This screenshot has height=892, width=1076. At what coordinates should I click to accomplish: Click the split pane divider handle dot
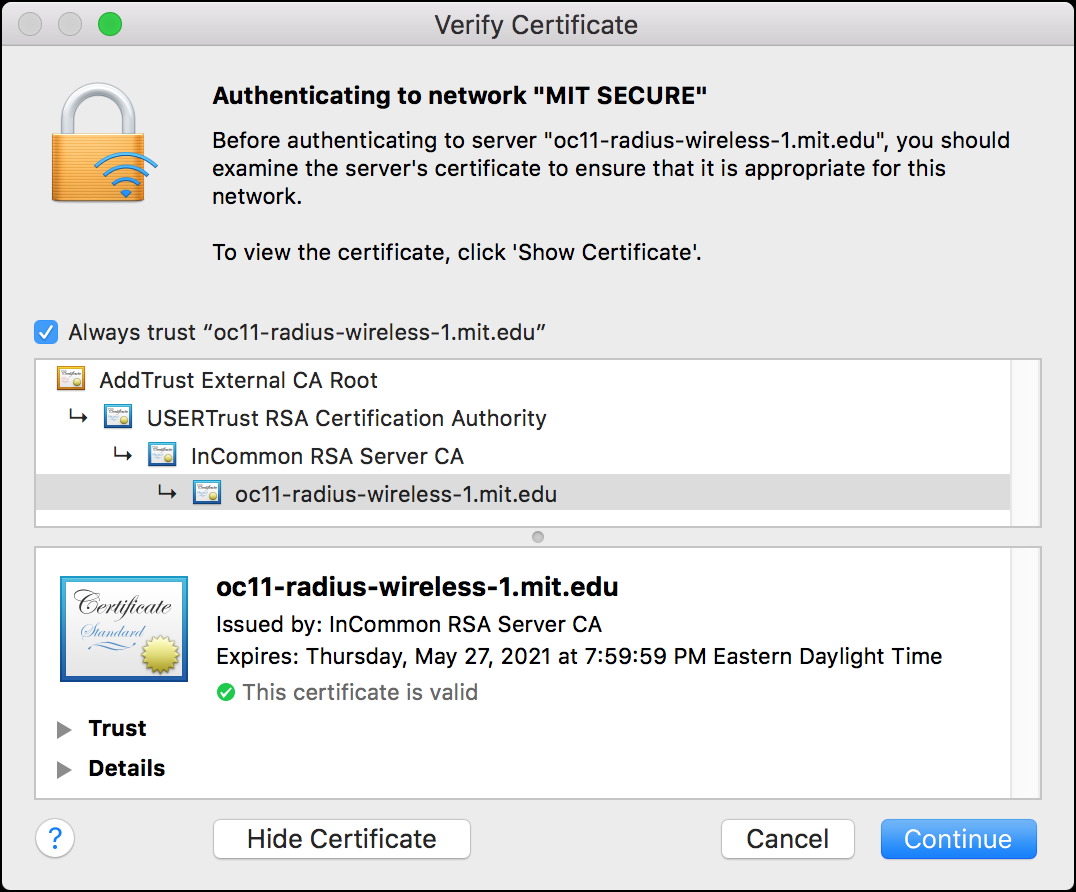pos(538,537)
